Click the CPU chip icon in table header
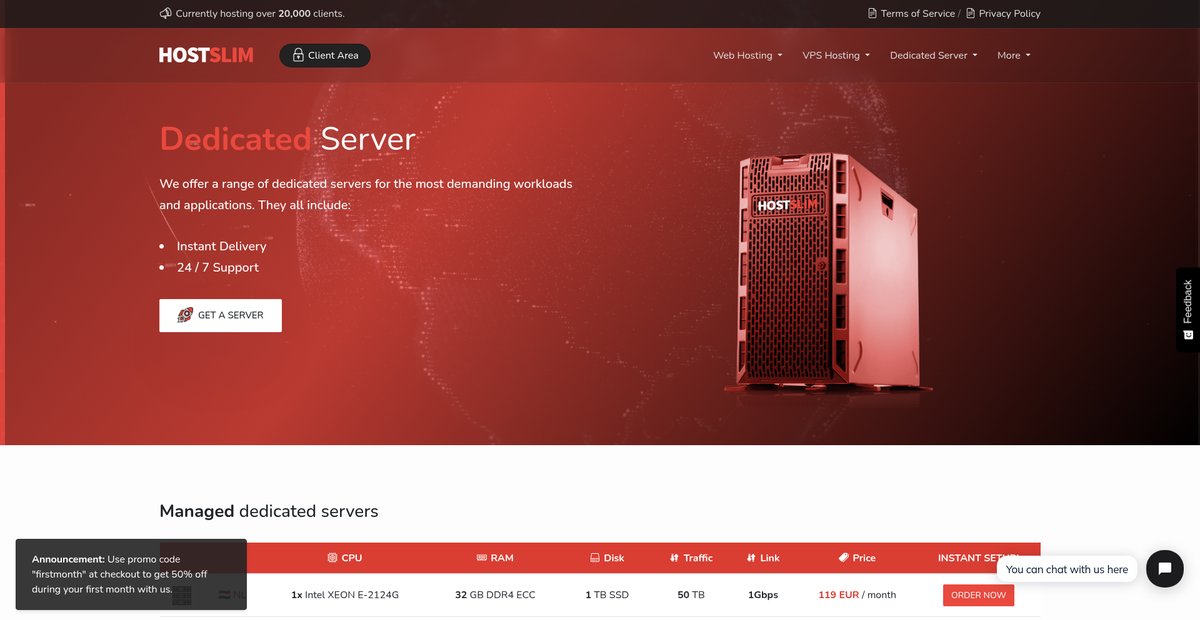This screenshot has width=1200, height=620. [x=332, y=558]
